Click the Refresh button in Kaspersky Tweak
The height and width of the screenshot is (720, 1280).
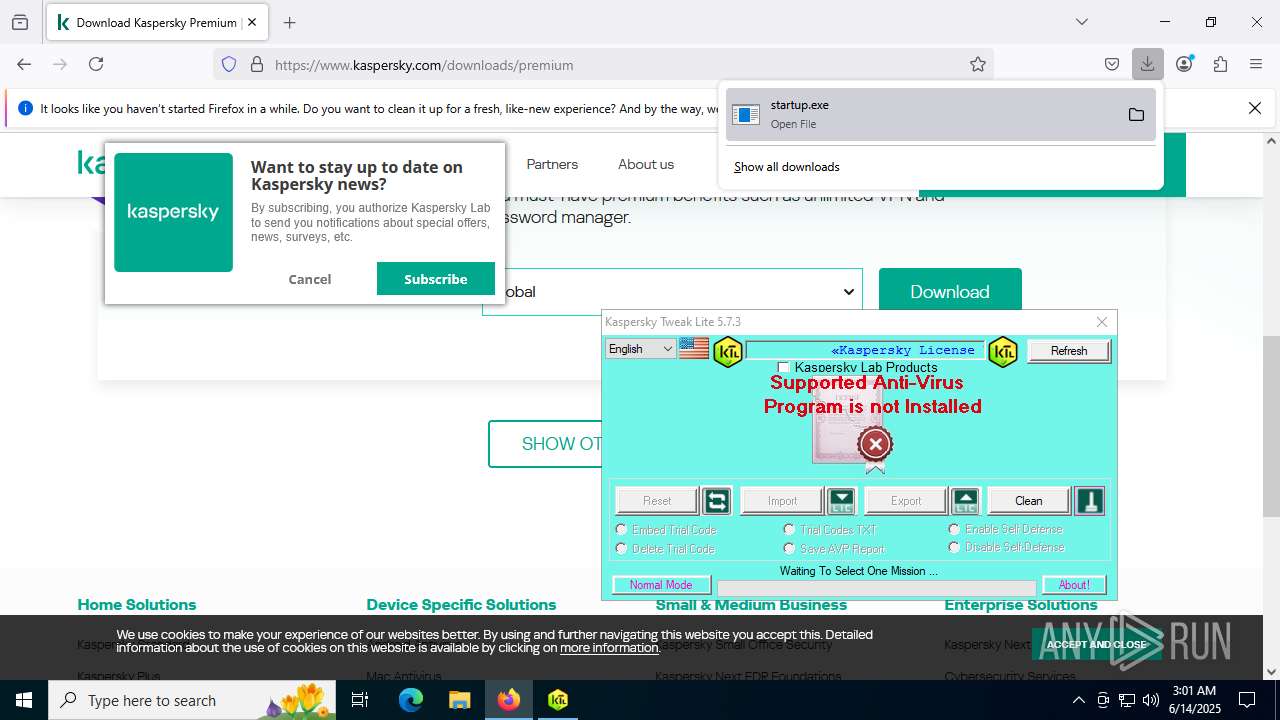1069,351
